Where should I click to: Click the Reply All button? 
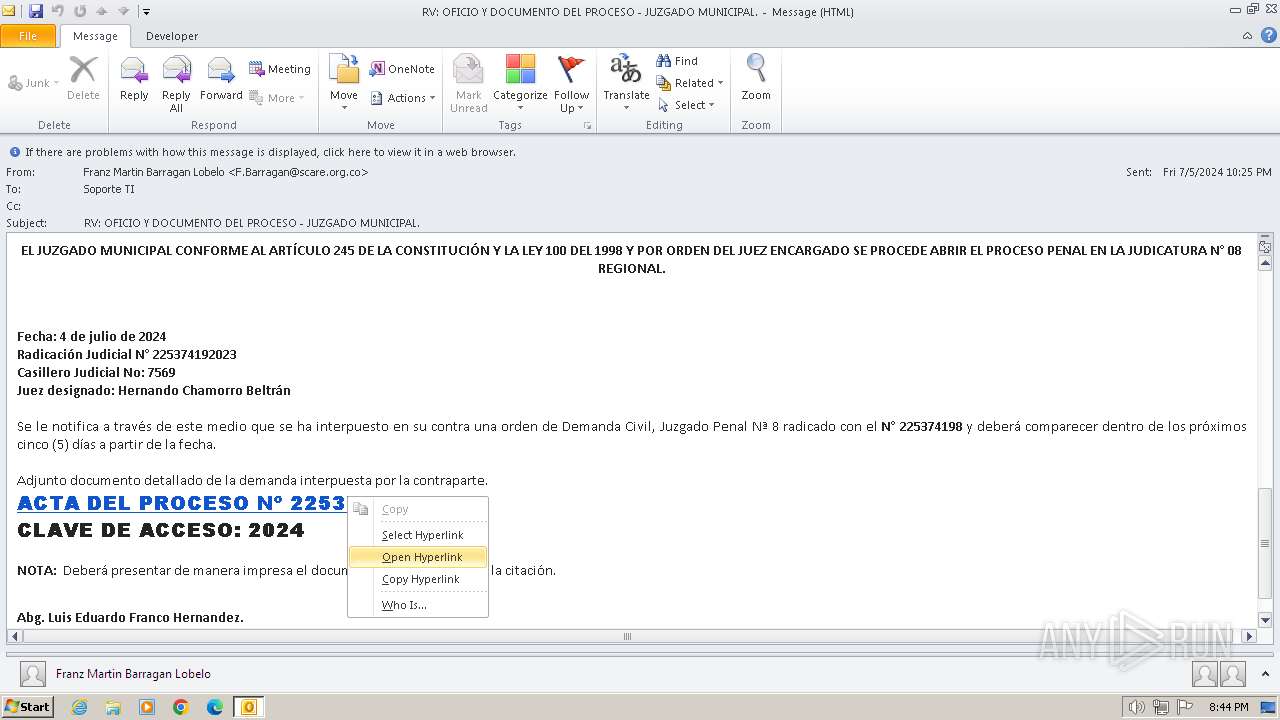[176, 84]
